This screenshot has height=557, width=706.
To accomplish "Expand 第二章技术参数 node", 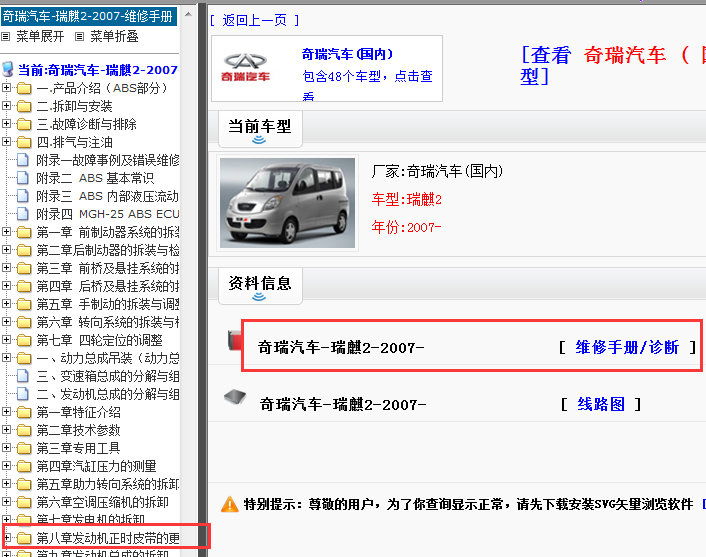I will coord(6,430).
